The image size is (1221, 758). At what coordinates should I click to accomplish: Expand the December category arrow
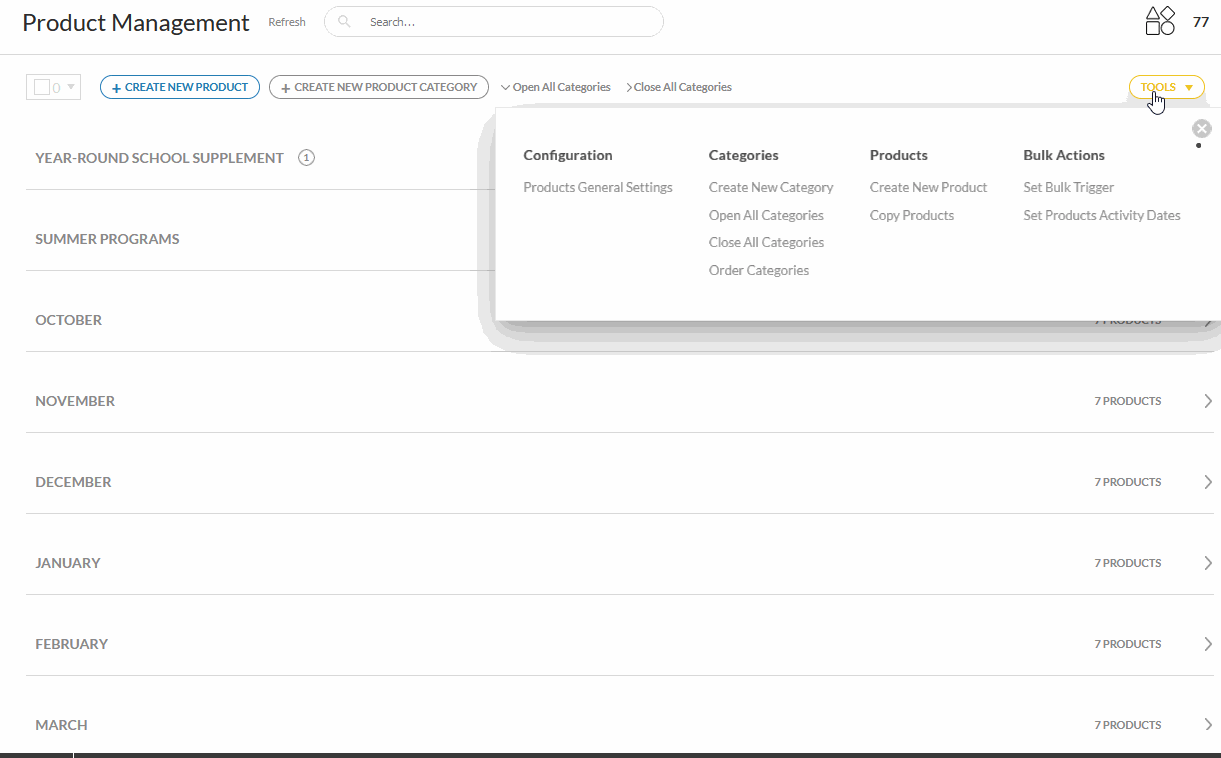point(1208,482)
